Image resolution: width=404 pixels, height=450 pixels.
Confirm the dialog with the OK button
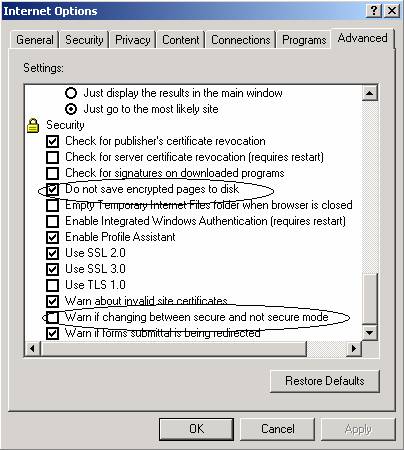pyautogui.click(x=196, y=429)
